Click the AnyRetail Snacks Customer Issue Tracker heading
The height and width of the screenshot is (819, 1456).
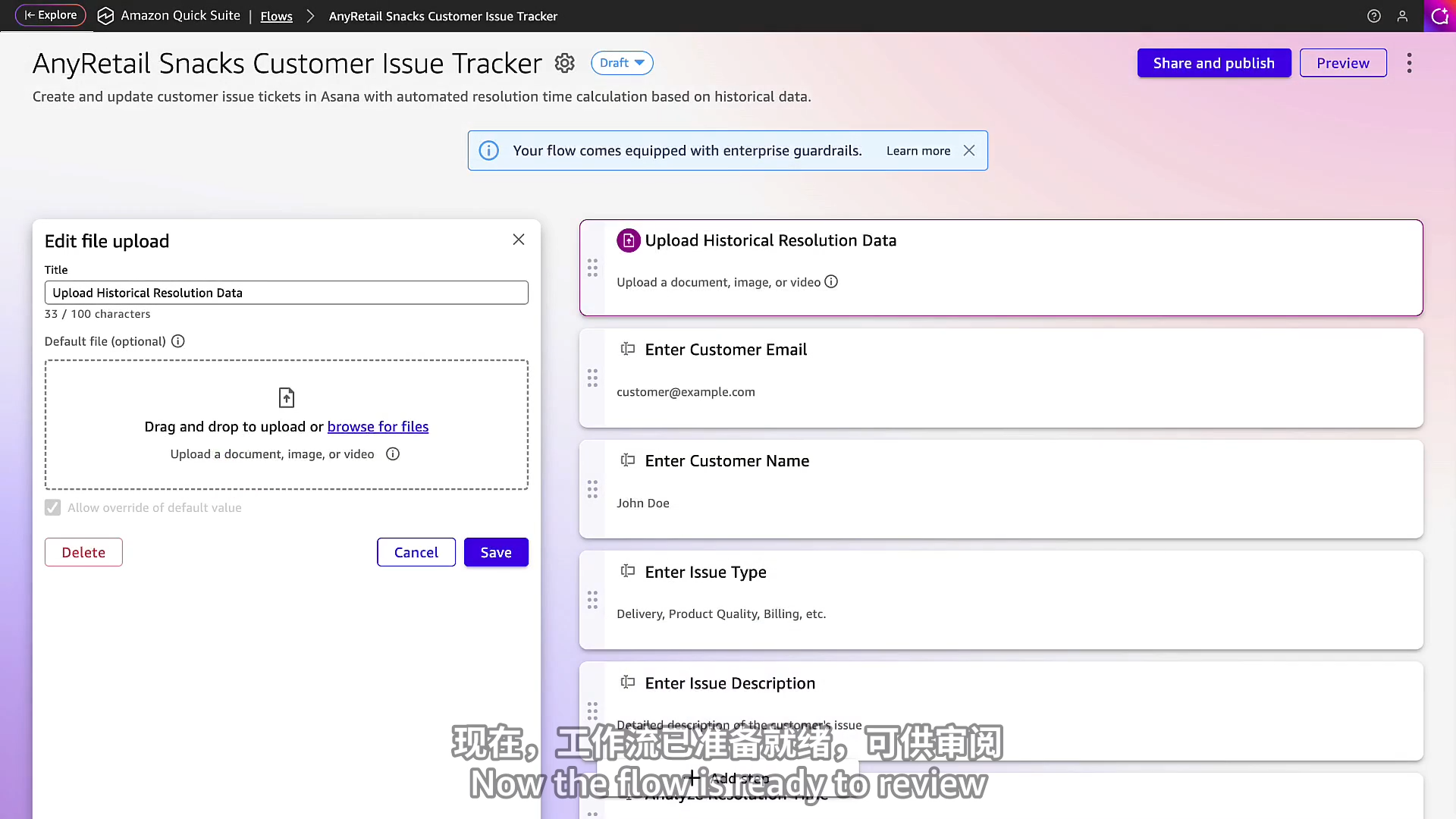(x=287, y=64)
